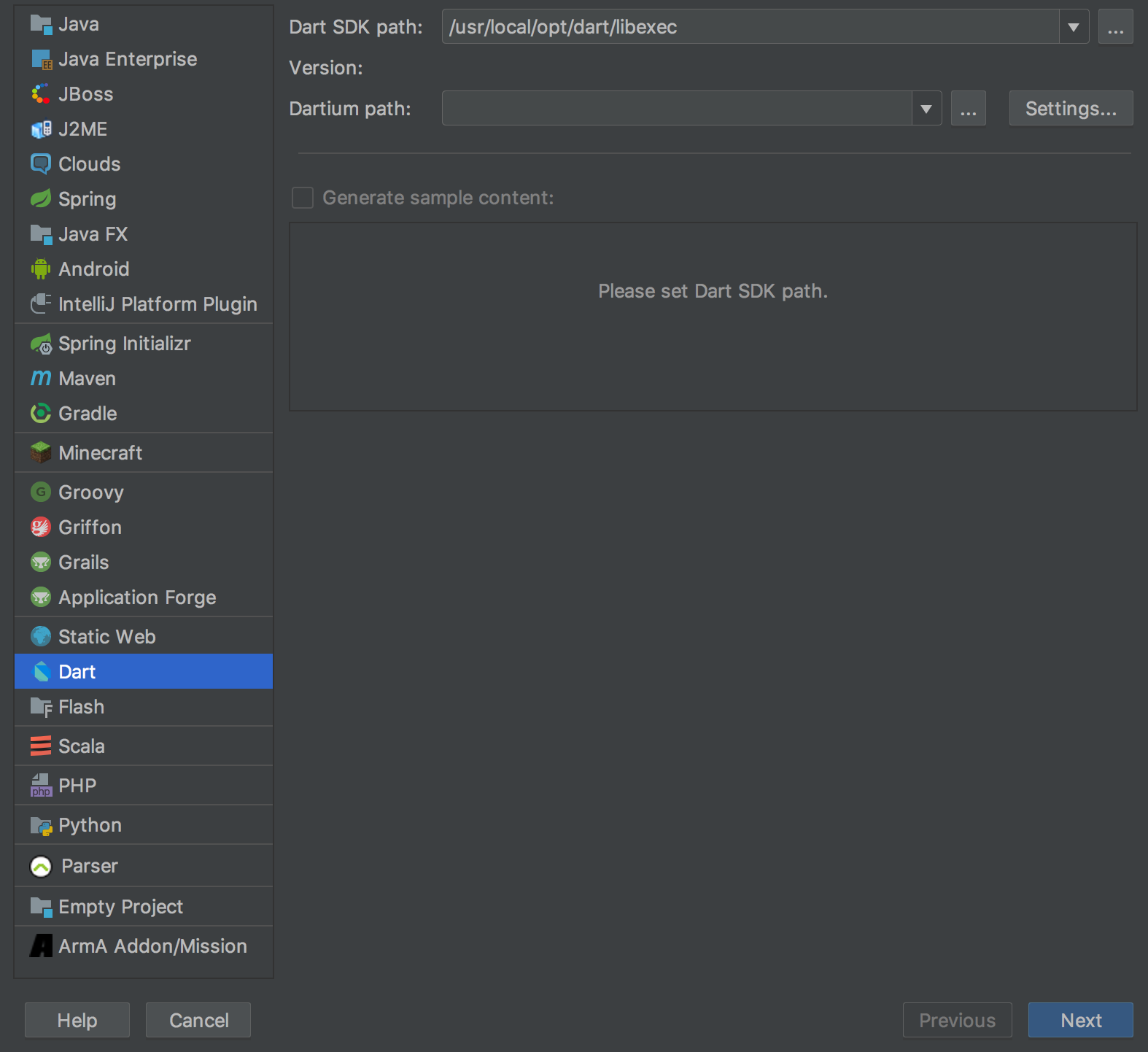Open Dartium Settings dialog
Screen dimensions: 1148x1052
click(x=1071, y=109)
